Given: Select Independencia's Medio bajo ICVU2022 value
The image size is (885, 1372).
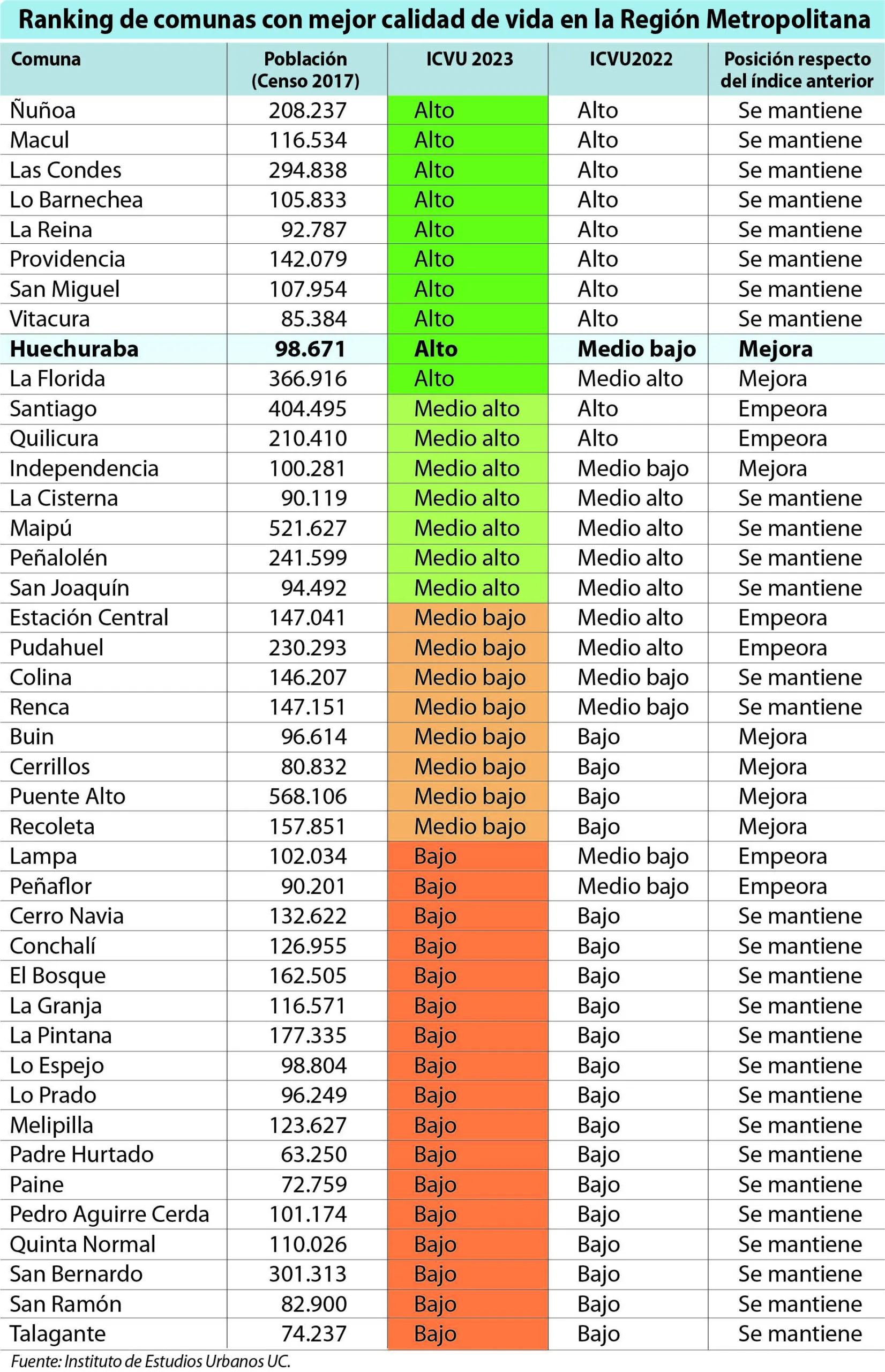Looking at the screenshot, I should 633,468.
